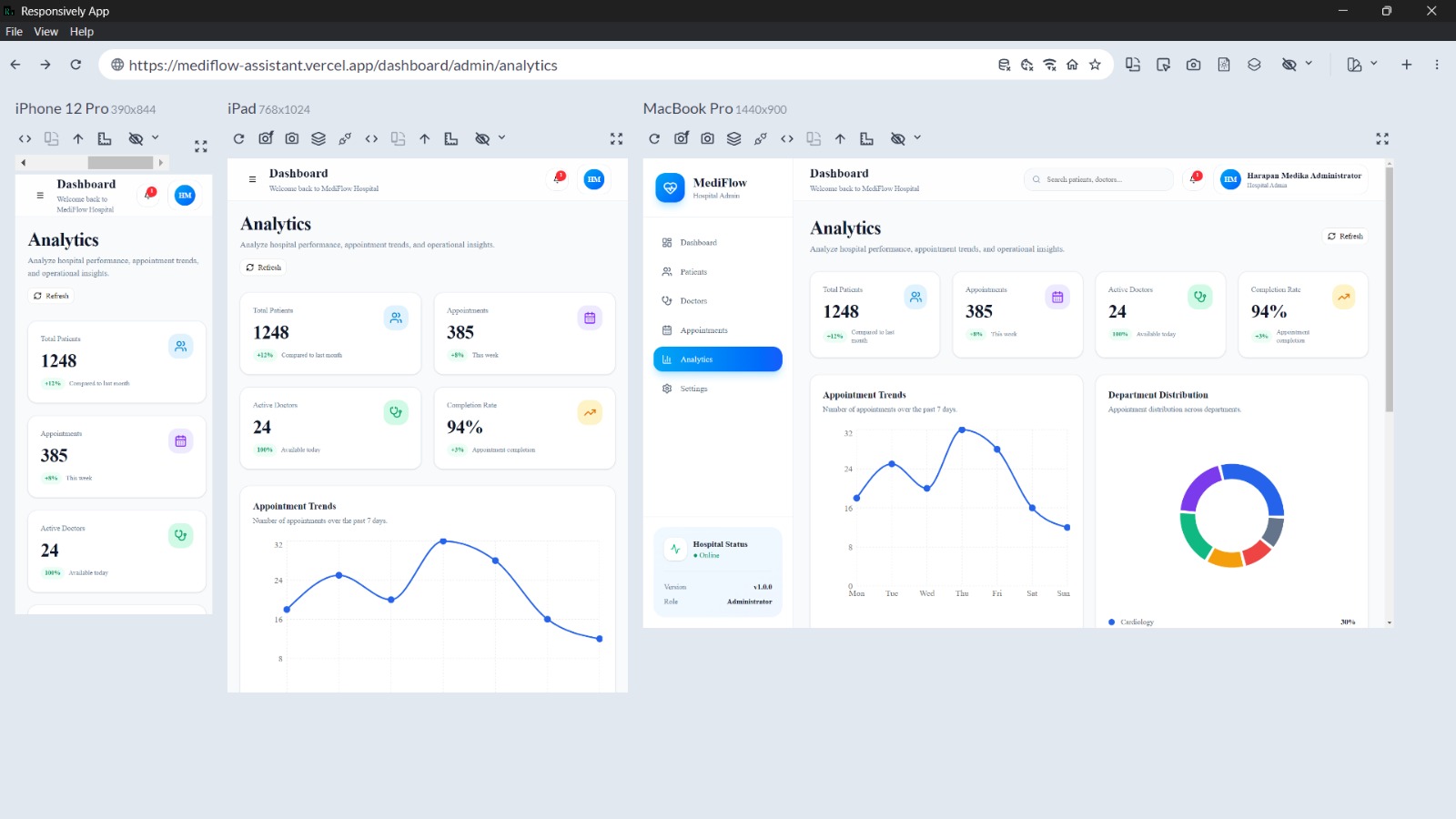Expand crossed-eye dropdown arrow on MacBook Pro toolbar
1456x819 pixels.
pyautogui.click(x=917, y=138)
